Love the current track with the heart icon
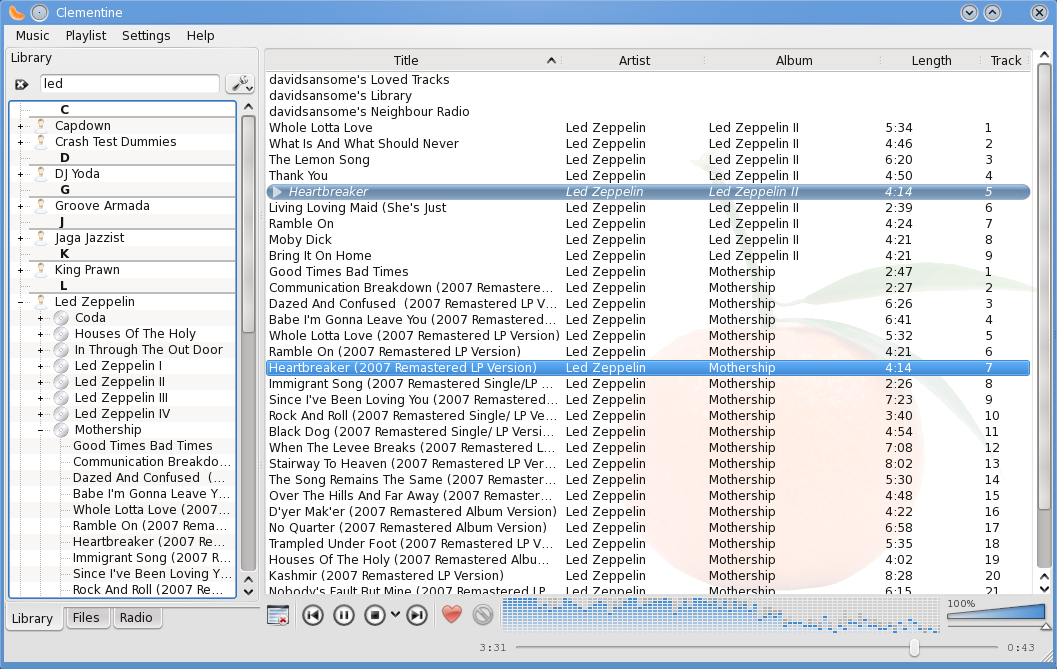This screenshot has height=669, width=1057. pos(451,614)
